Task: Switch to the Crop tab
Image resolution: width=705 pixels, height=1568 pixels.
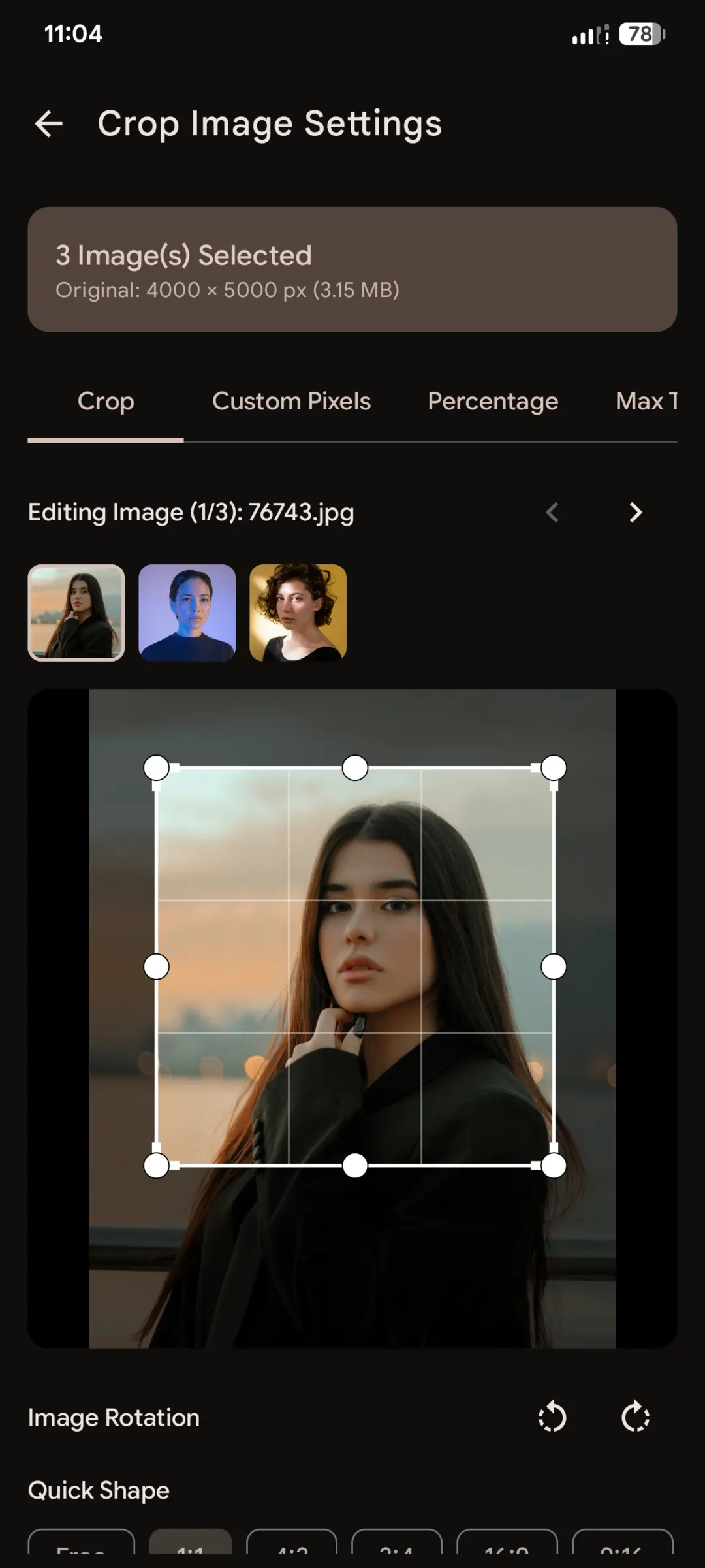Action: (x=106, y=401)
